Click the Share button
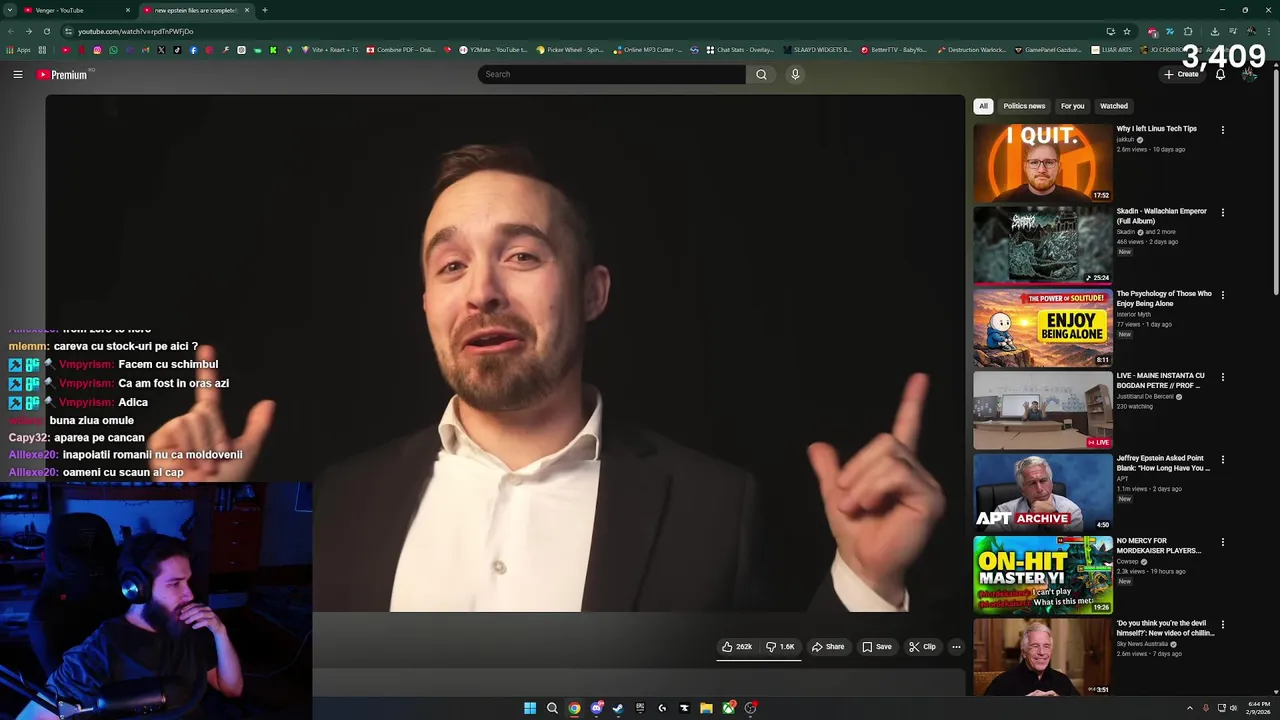Screen dimensions: 1280x720 pyautogui.click(x=828, y=647)
